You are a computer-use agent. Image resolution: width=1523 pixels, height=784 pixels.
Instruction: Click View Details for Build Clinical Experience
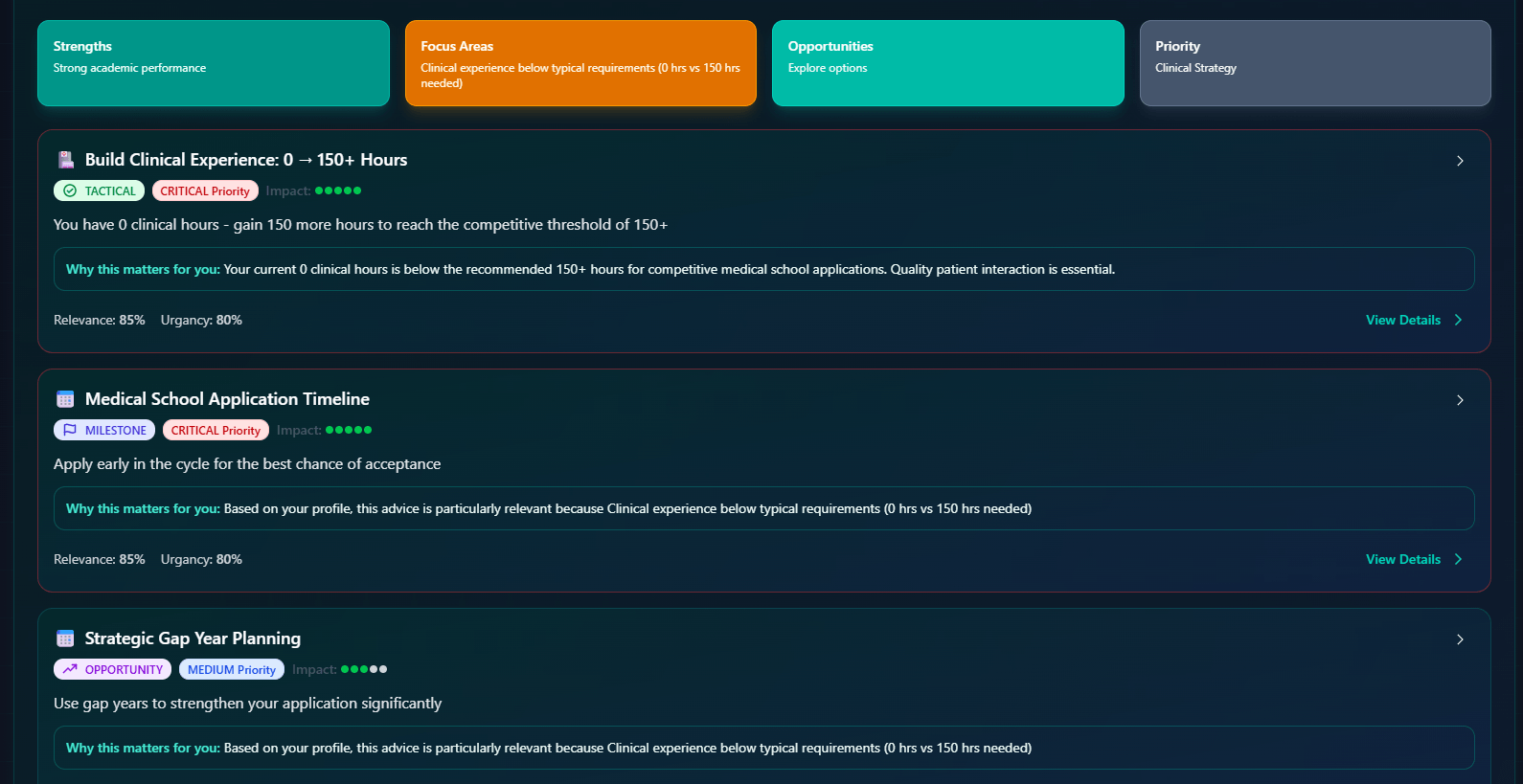[1413, 320]
